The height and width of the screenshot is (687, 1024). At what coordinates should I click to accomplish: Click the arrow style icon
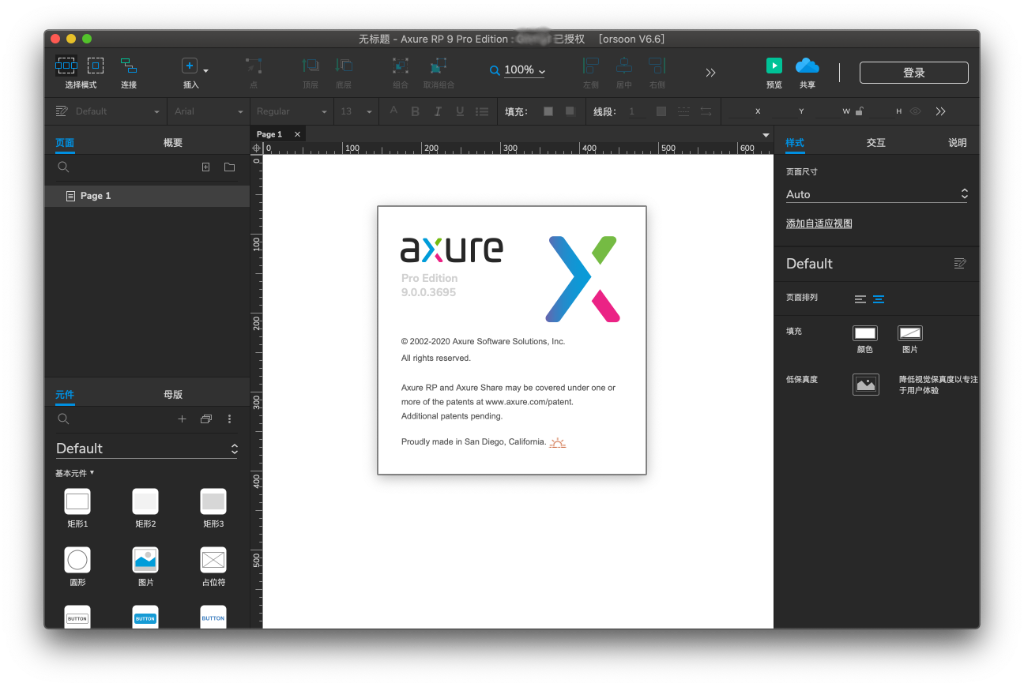[706, 112]
